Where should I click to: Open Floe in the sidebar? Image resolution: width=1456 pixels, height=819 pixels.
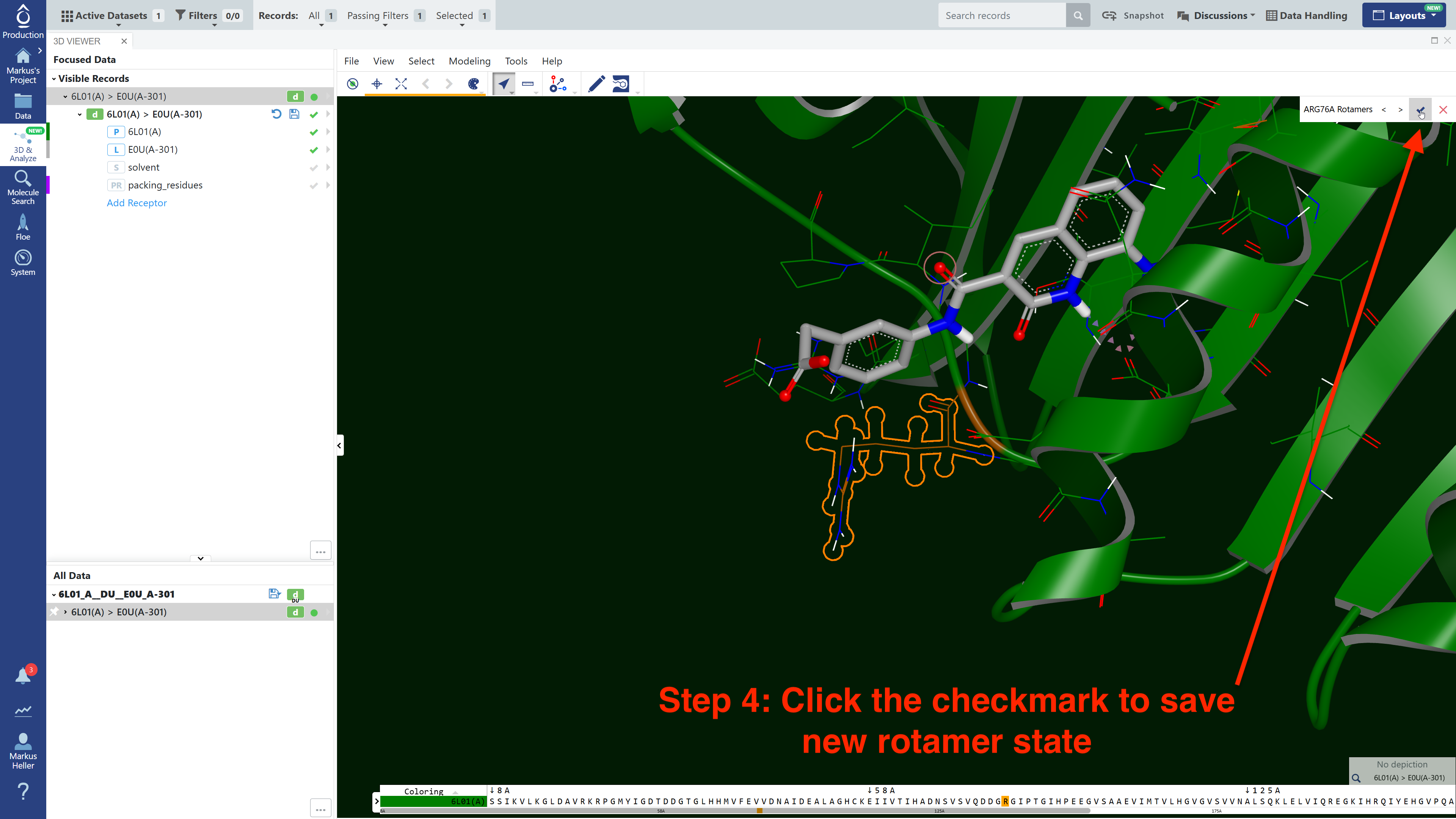coord(23,227)
